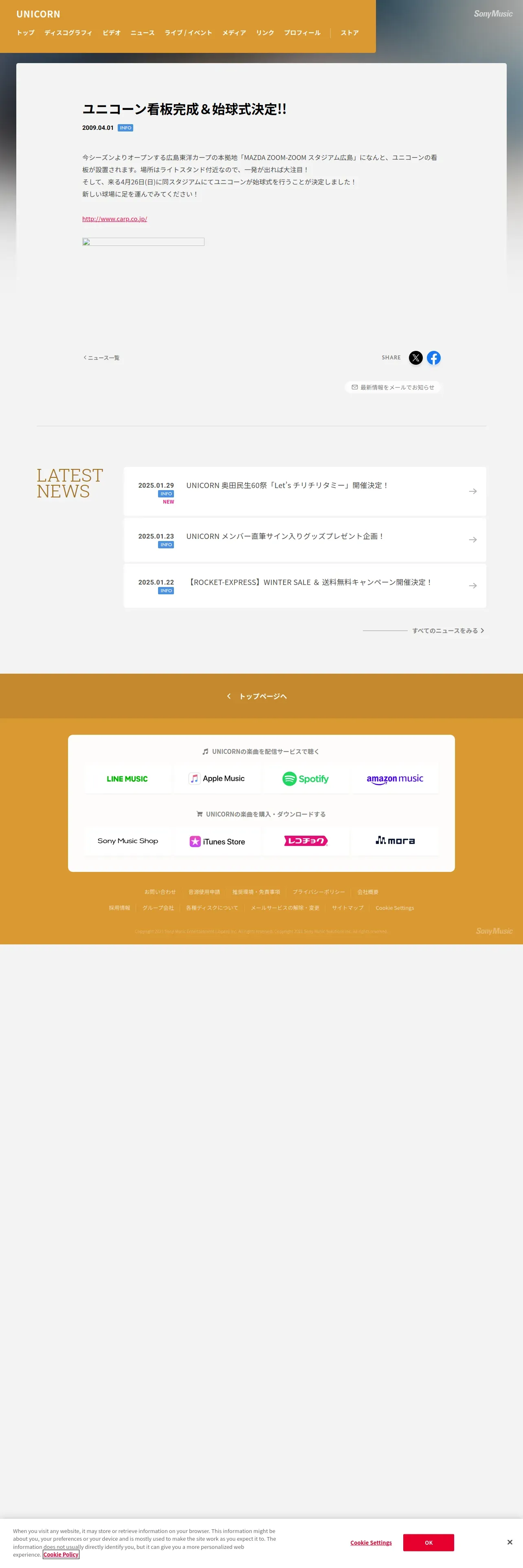Share article on X (Twitter)

pos(415,358)
